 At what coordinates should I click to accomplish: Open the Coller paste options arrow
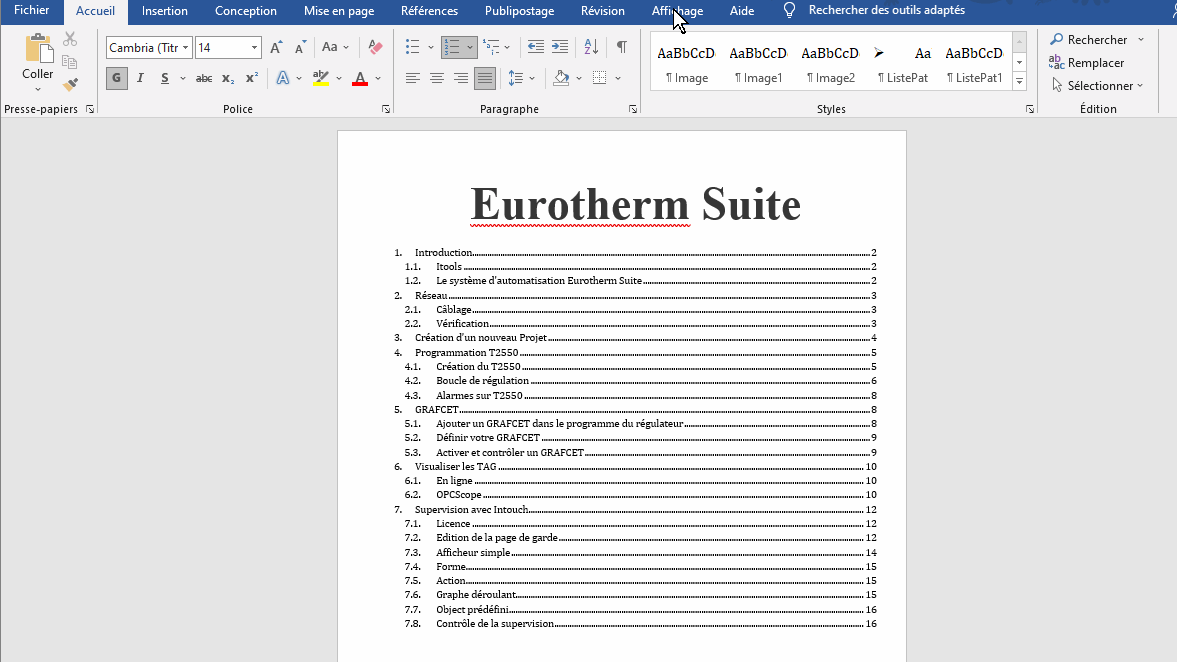(38, 89)
